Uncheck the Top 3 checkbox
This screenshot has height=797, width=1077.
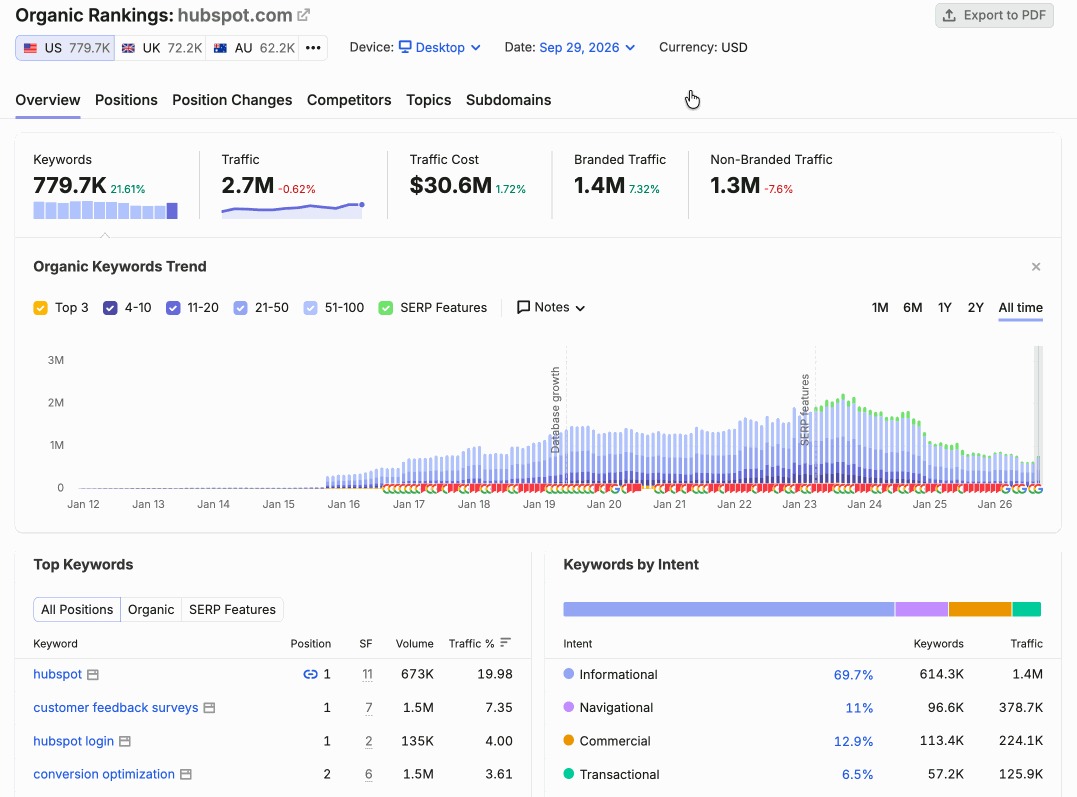(41, 308)
